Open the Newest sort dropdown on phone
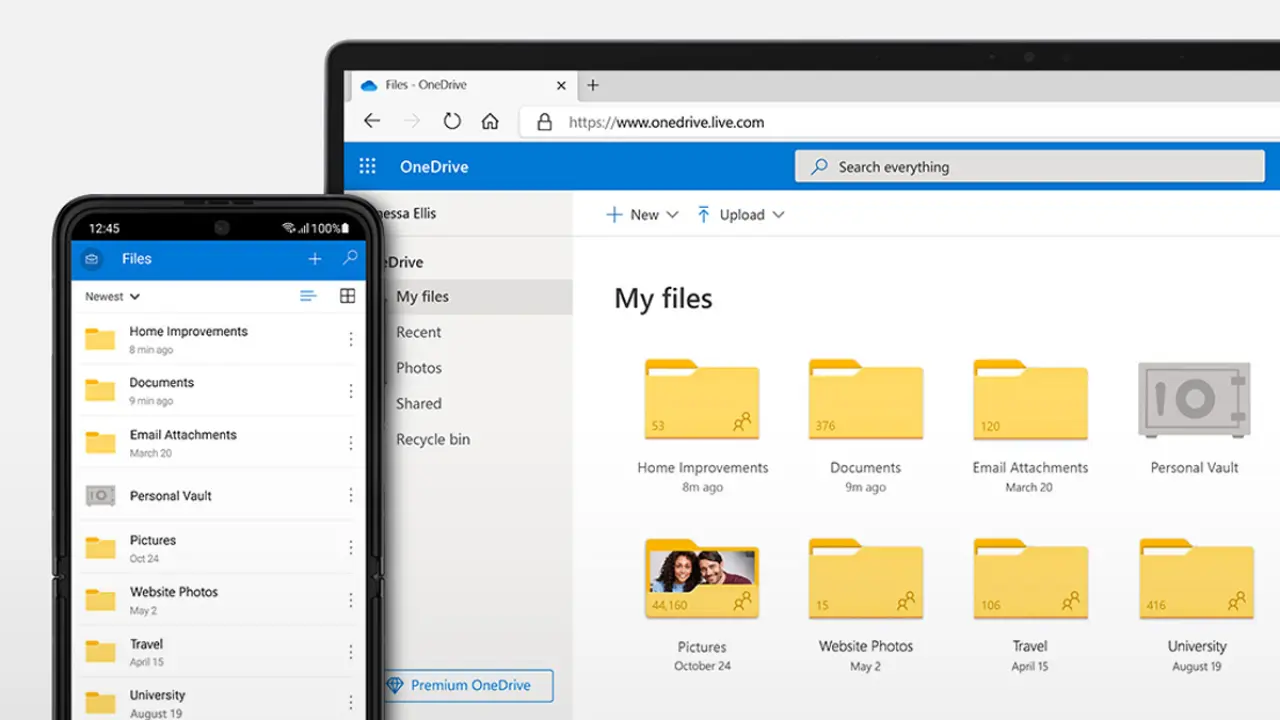Viewport: 1280px width, 720px height. 112,297
